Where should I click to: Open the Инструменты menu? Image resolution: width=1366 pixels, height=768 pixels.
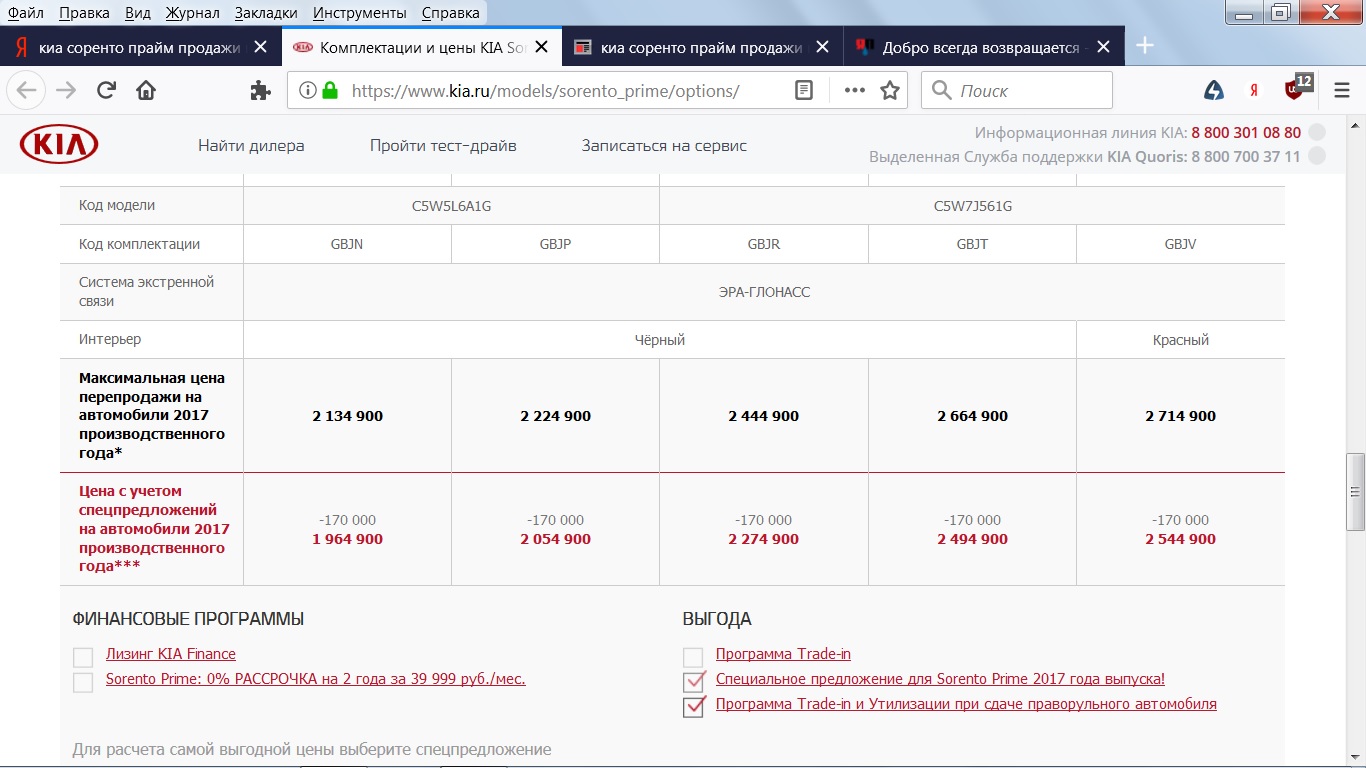[359, 13]
